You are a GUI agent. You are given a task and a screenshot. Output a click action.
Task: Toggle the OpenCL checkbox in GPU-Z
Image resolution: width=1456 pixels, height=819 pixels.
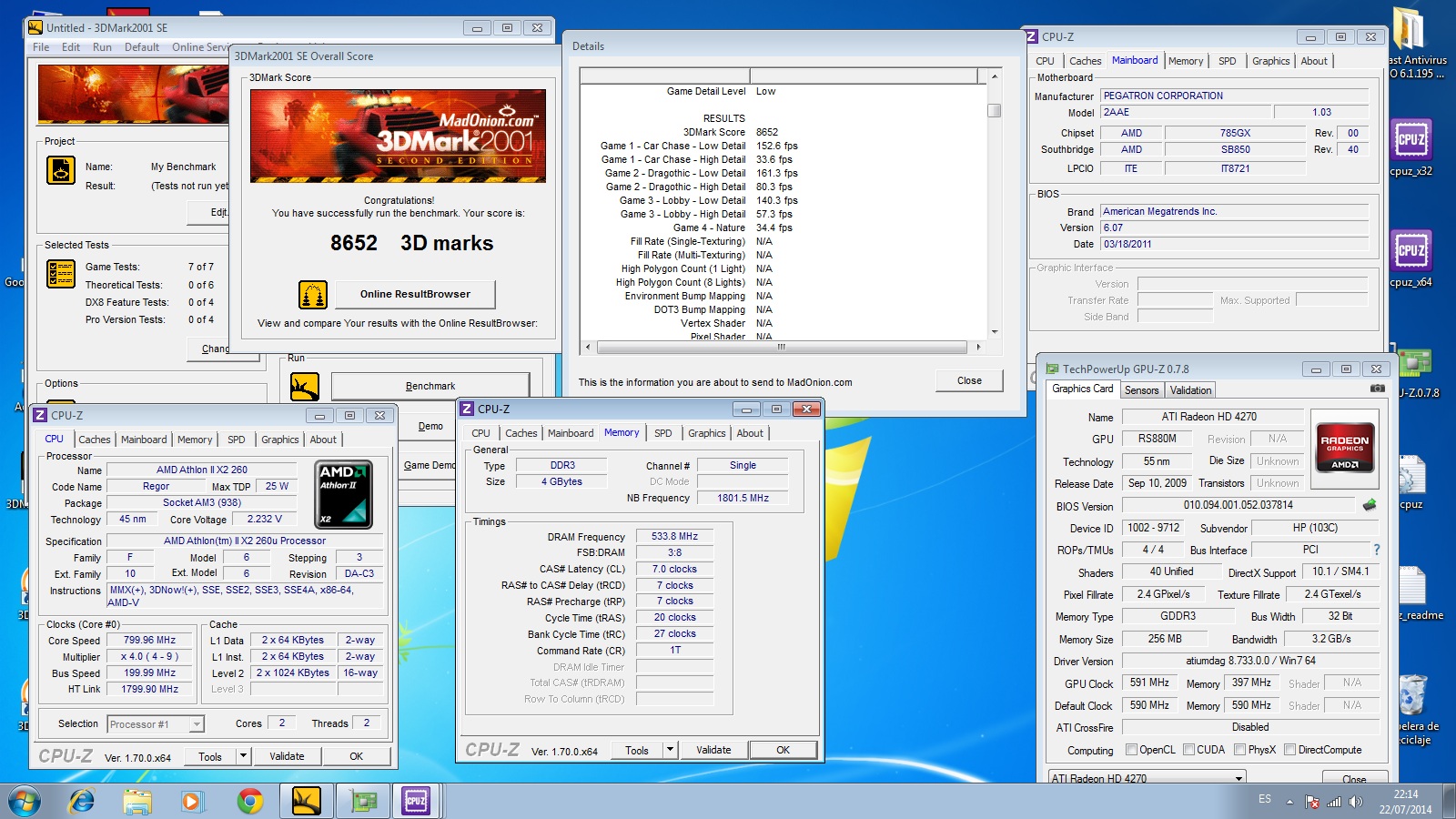click(1131, 750)
